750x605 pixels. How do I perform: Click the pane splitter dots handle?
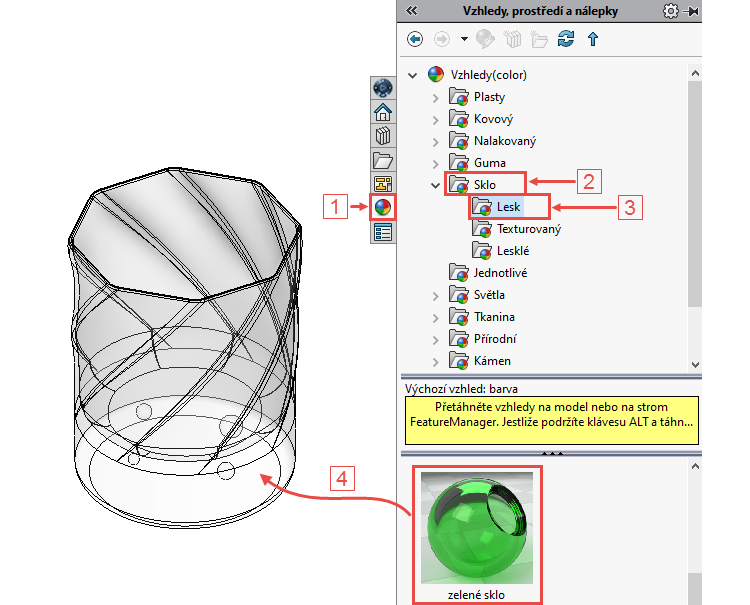tap(552, 453)
